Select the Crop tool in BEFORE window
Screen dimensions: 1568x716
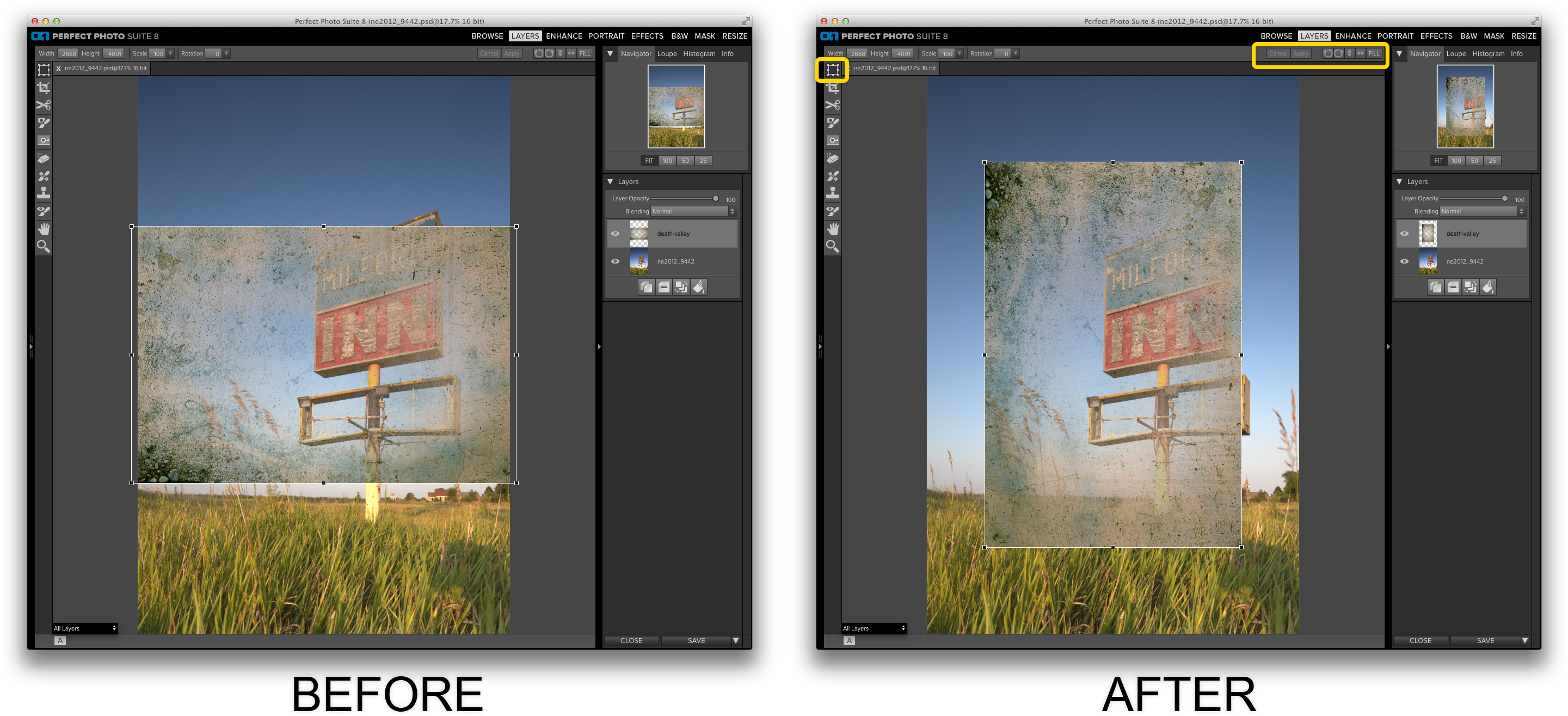[x=44, y=88]
